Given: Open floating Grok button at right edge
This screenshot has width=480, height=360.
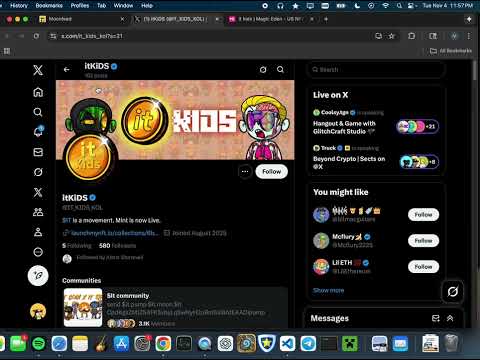Looking at the screenshot, I should click(x=452, y=292).
